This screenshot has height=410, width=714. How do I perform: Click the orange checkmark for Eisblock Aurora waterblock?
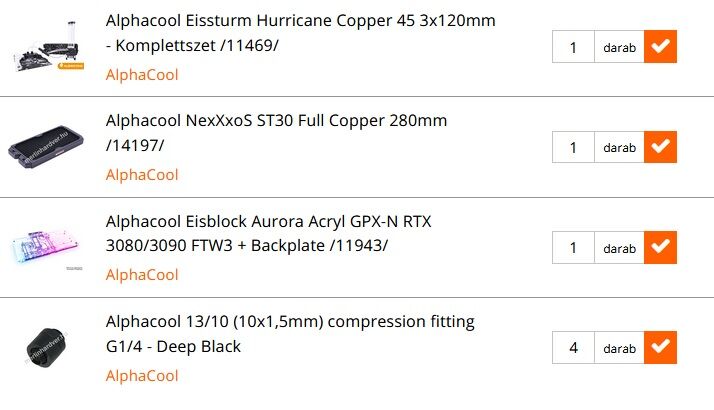pyautogui.click(x=660, y=247)
